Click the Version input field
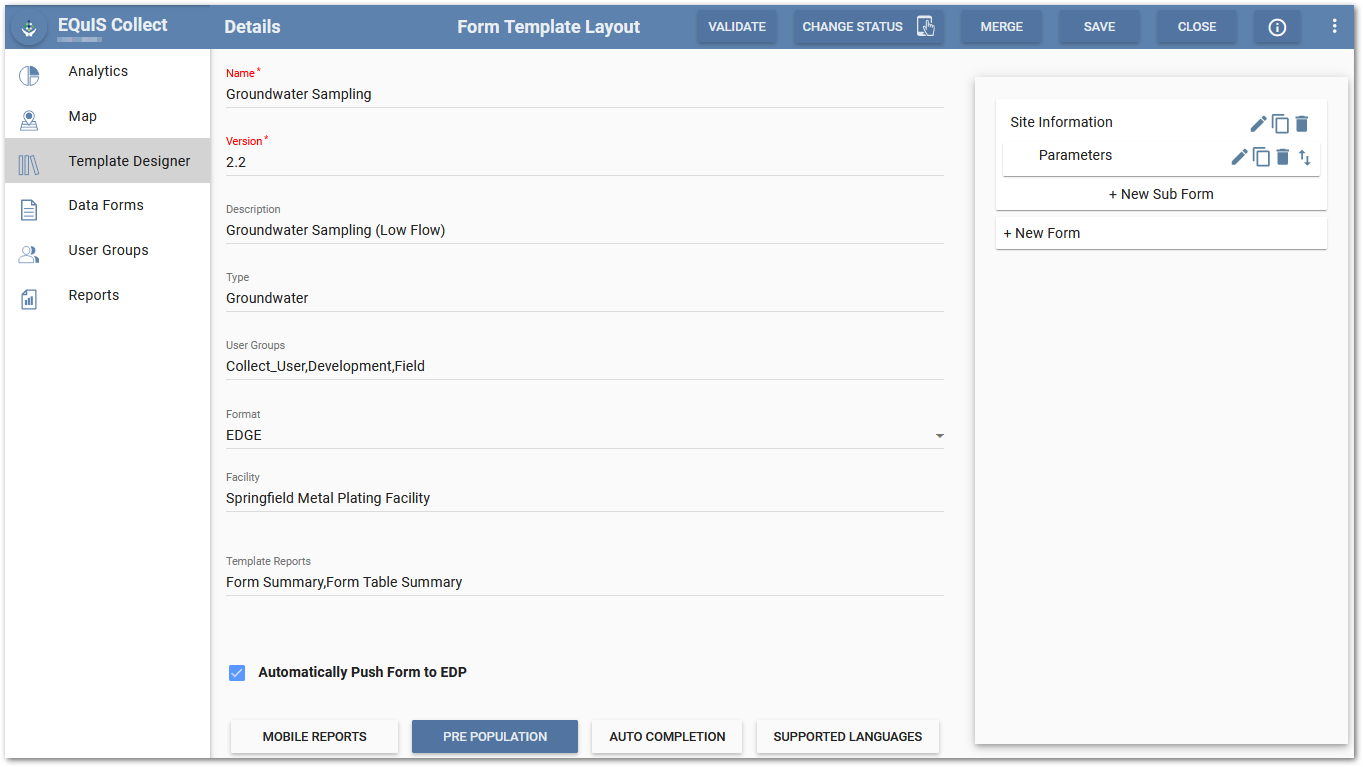The width and height of the screenshot is (1363, 767). [x=584, y=162]
